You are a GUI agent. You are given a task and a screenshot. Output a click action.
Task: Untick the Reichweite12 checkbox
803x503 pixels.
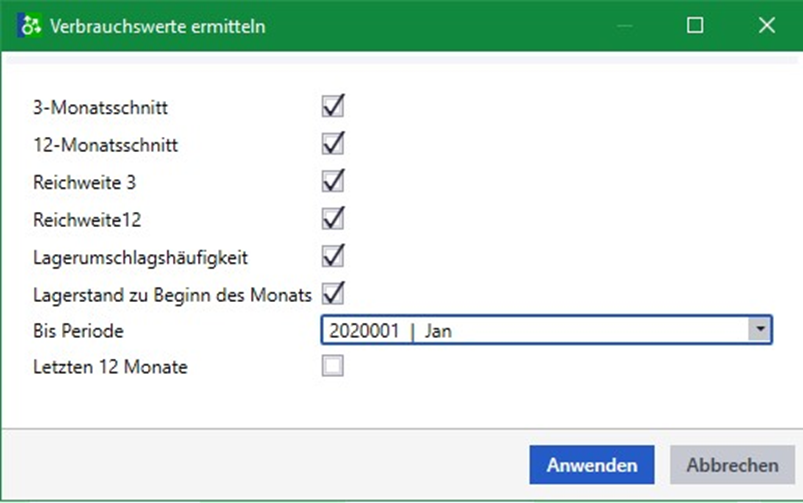click(333, 218)
